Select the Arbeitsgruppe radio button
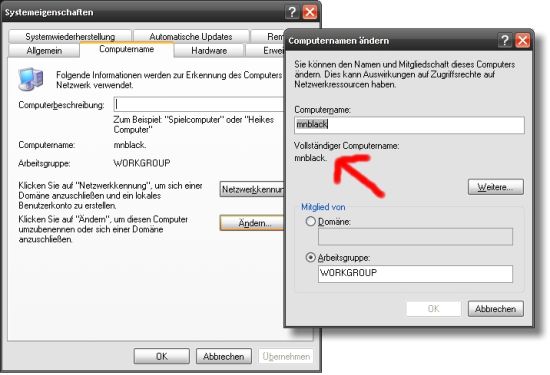Viewport: 550px width, 375px height. (x=310, y=257)
